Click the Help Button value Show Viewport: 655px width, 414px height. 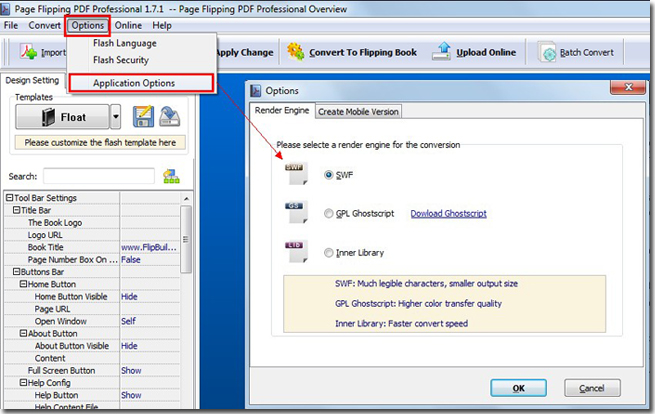[131, 395]
